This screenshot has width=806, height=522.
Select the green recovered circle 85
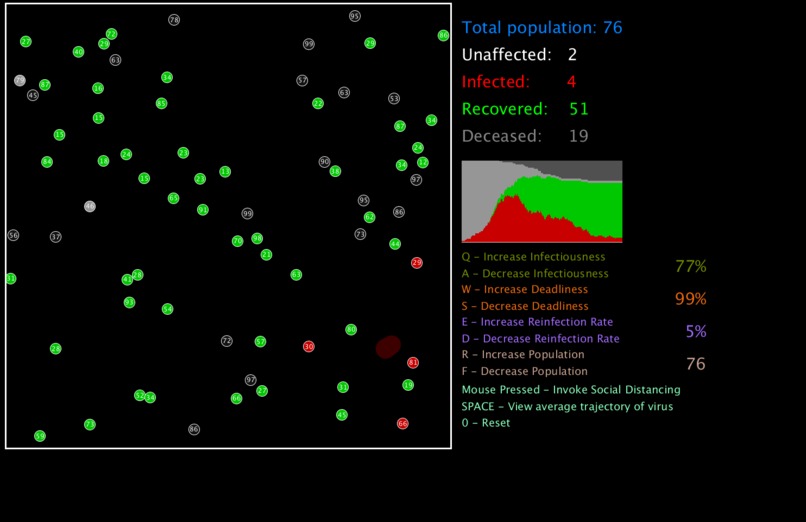pyautogui.click(x=161, y=104)
